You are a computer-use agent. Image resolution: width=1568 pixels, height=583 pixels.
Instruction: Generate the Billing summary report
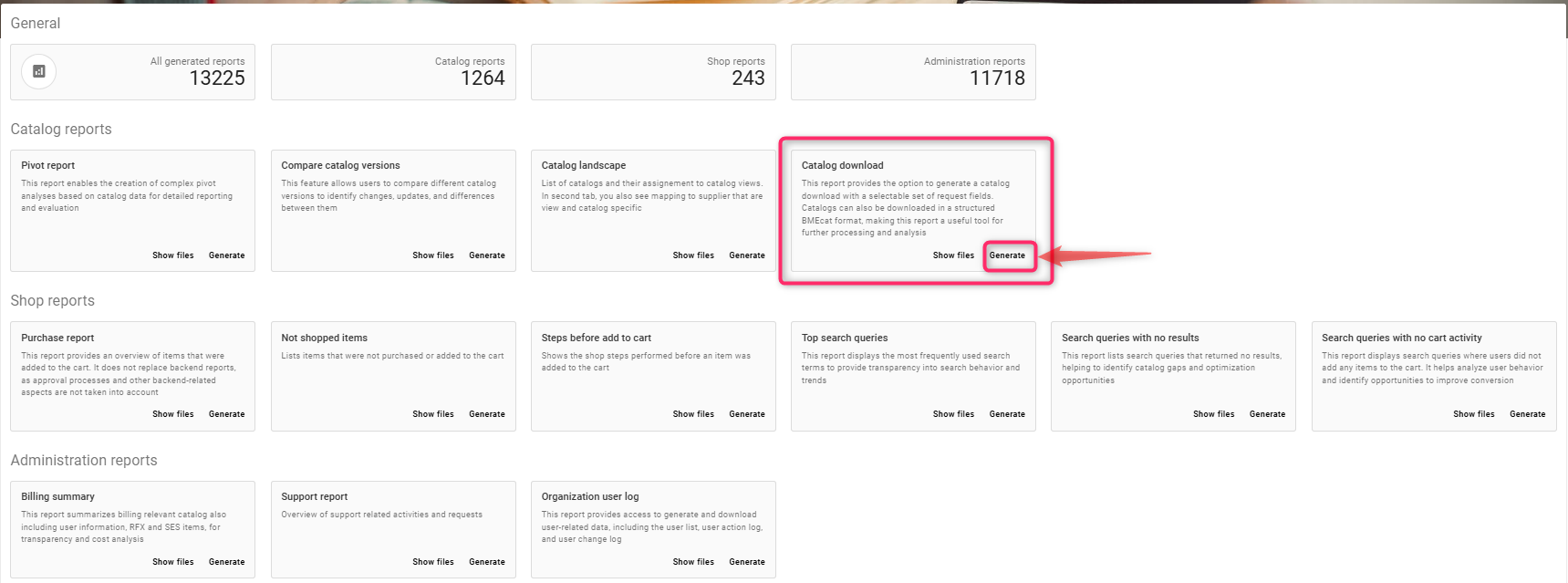click(226, 562)
